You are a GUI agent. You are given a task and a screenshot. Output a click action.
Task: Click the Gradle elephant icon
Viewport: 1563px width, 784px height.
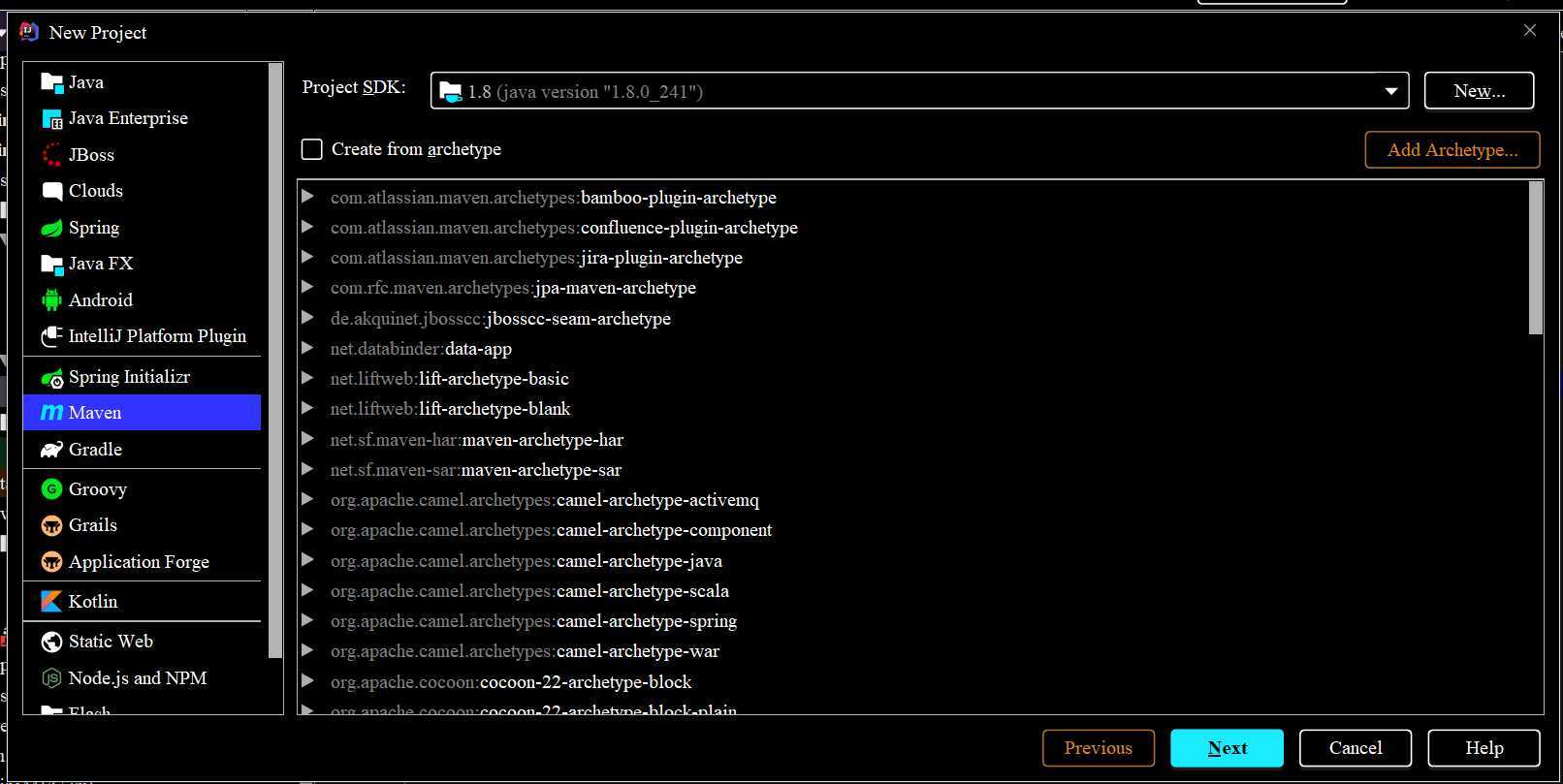[52, 450]
